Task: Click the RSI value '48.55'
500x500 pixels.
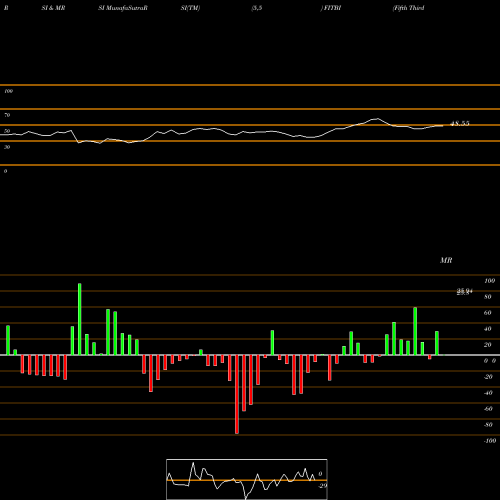Action: click(460, 123)
